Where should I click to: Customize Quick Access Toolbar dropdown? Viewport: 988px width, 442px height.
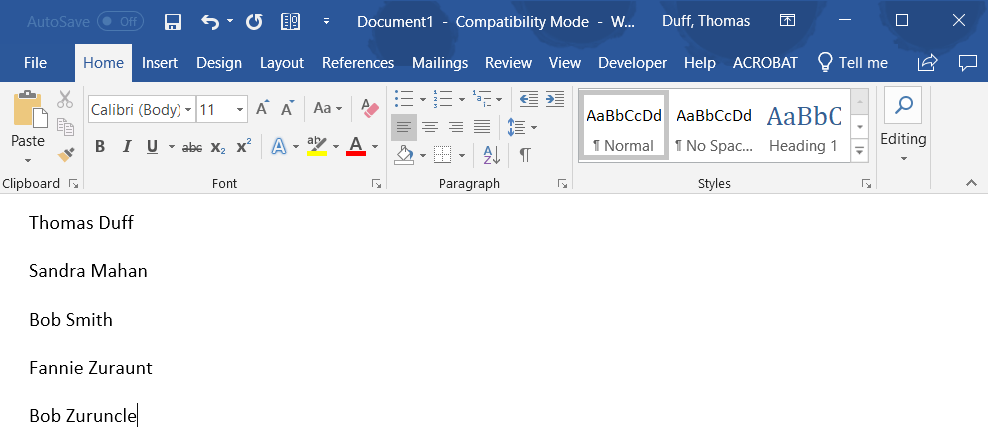pos(326,21)
